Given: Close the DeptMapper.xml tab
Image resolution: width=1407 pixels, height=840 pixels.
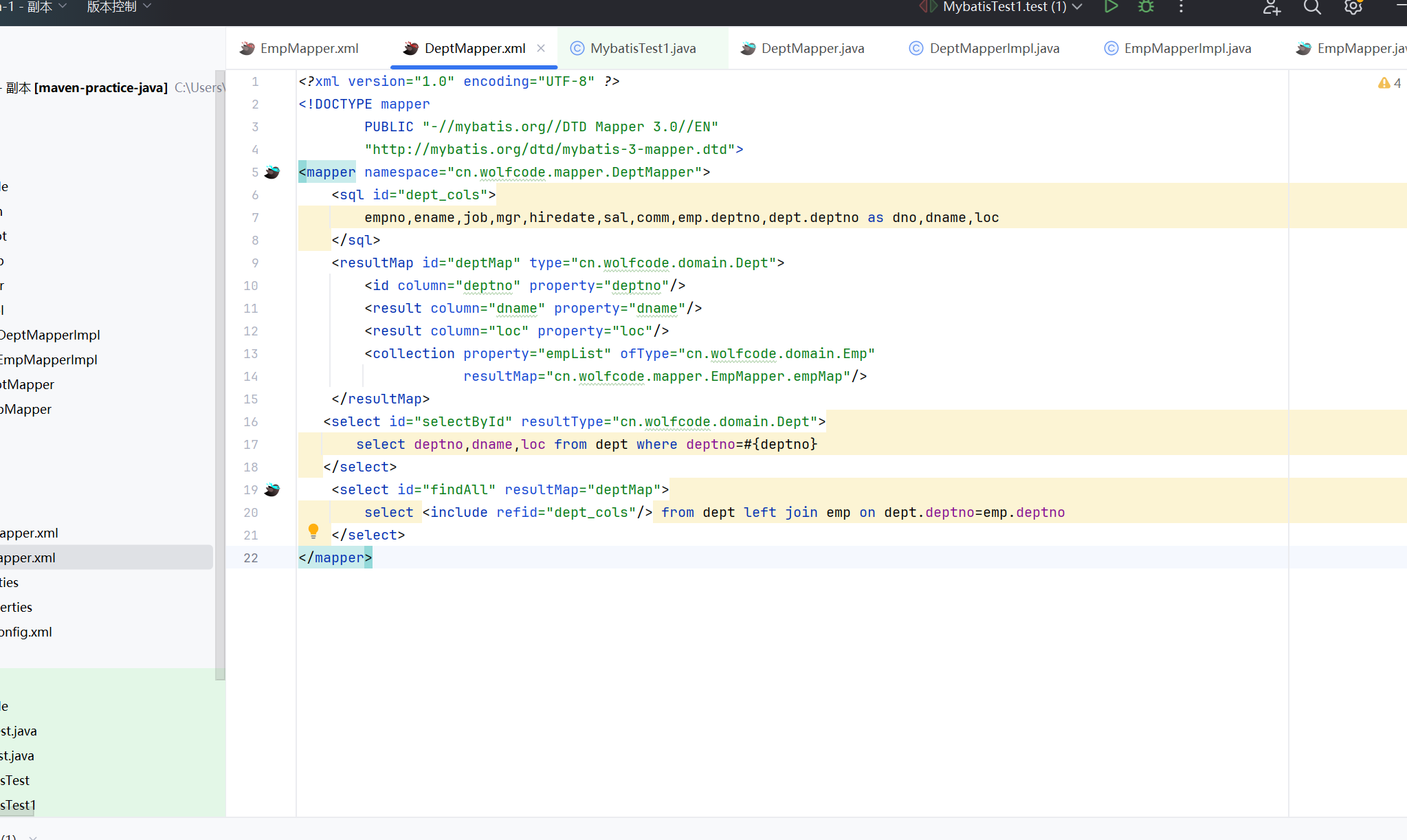Looking at the screenshot, I should coord(541,48).
